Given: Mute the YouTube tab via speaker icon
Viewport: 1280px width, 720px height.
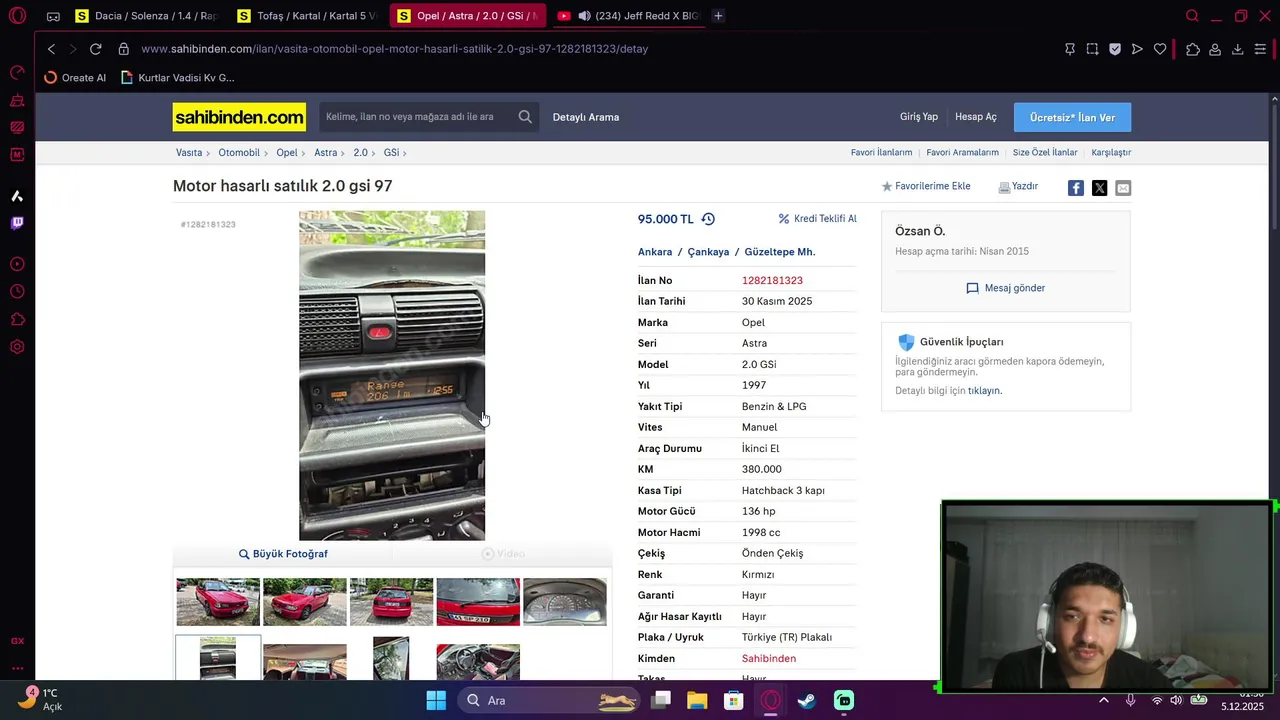Looking at the screenshot, I should (584, 16).
